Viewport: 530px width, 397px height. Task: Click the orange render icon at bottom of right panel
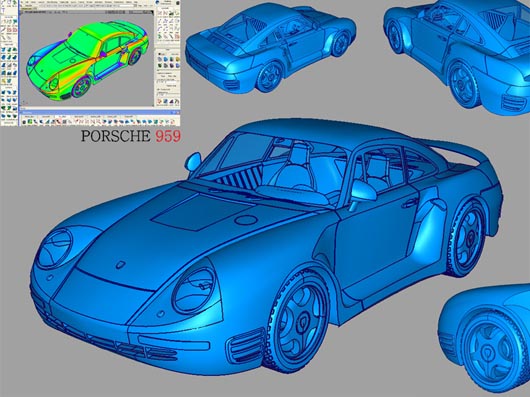[x=159, y=101]
